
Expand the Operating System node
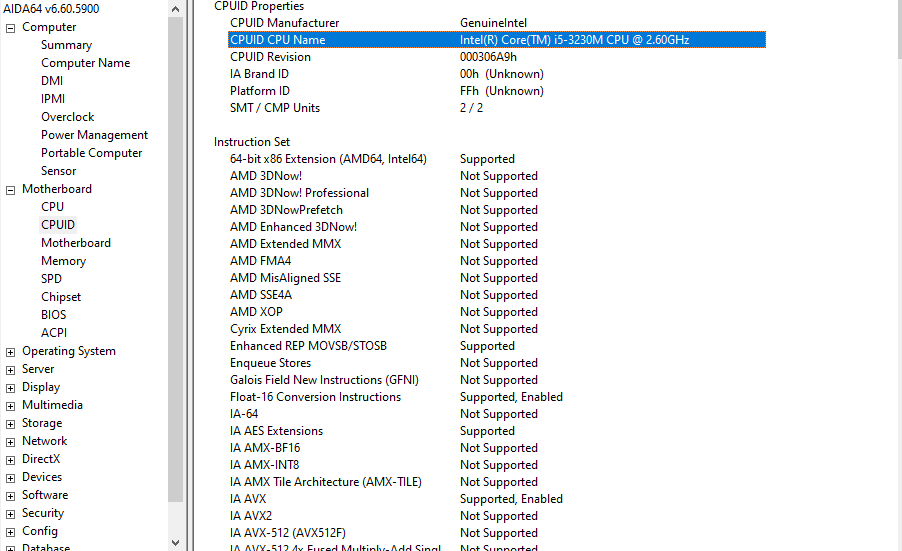[10, 353]
